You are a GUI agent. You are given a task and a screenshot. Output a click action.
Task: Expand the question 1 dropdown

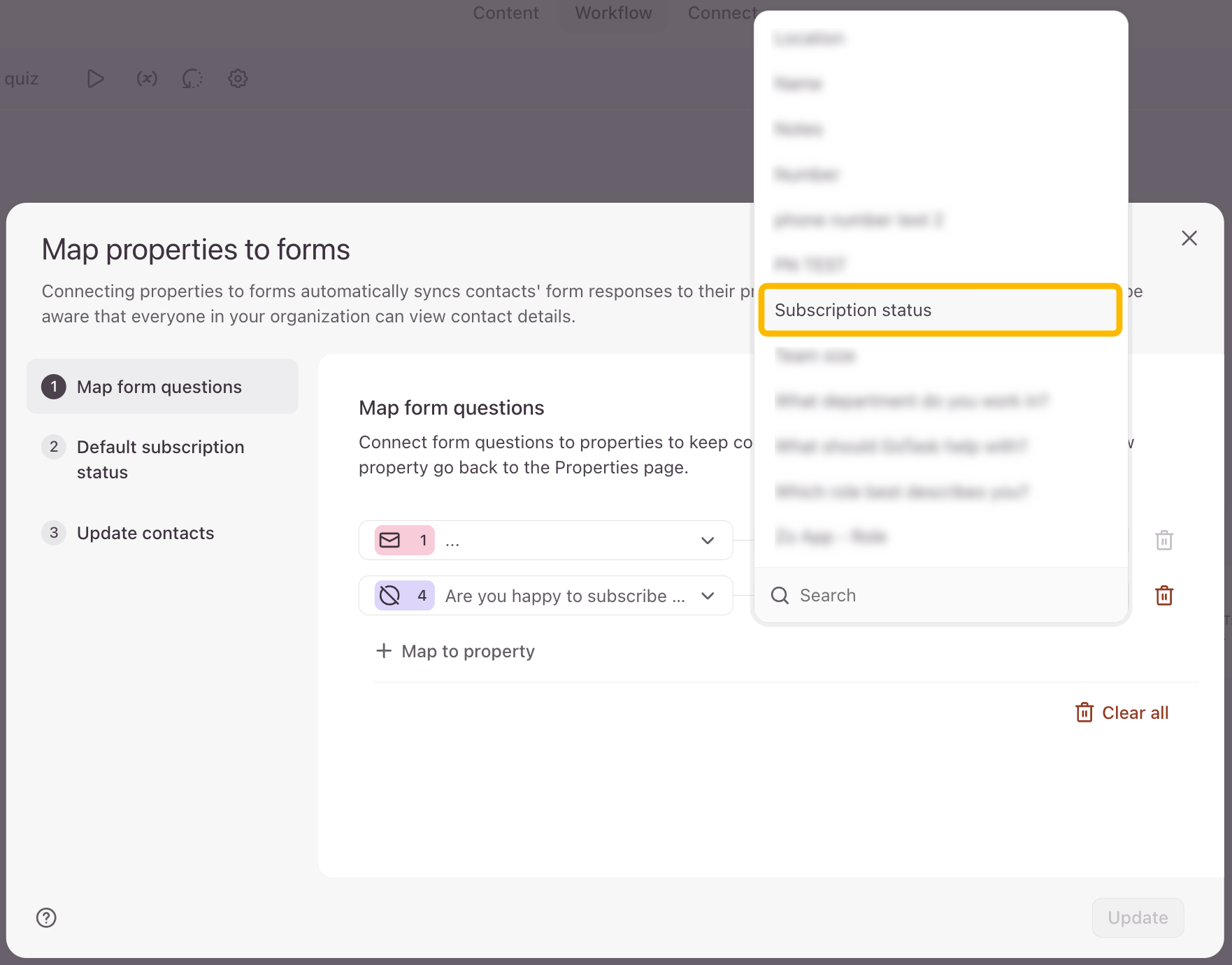(707, 541)
